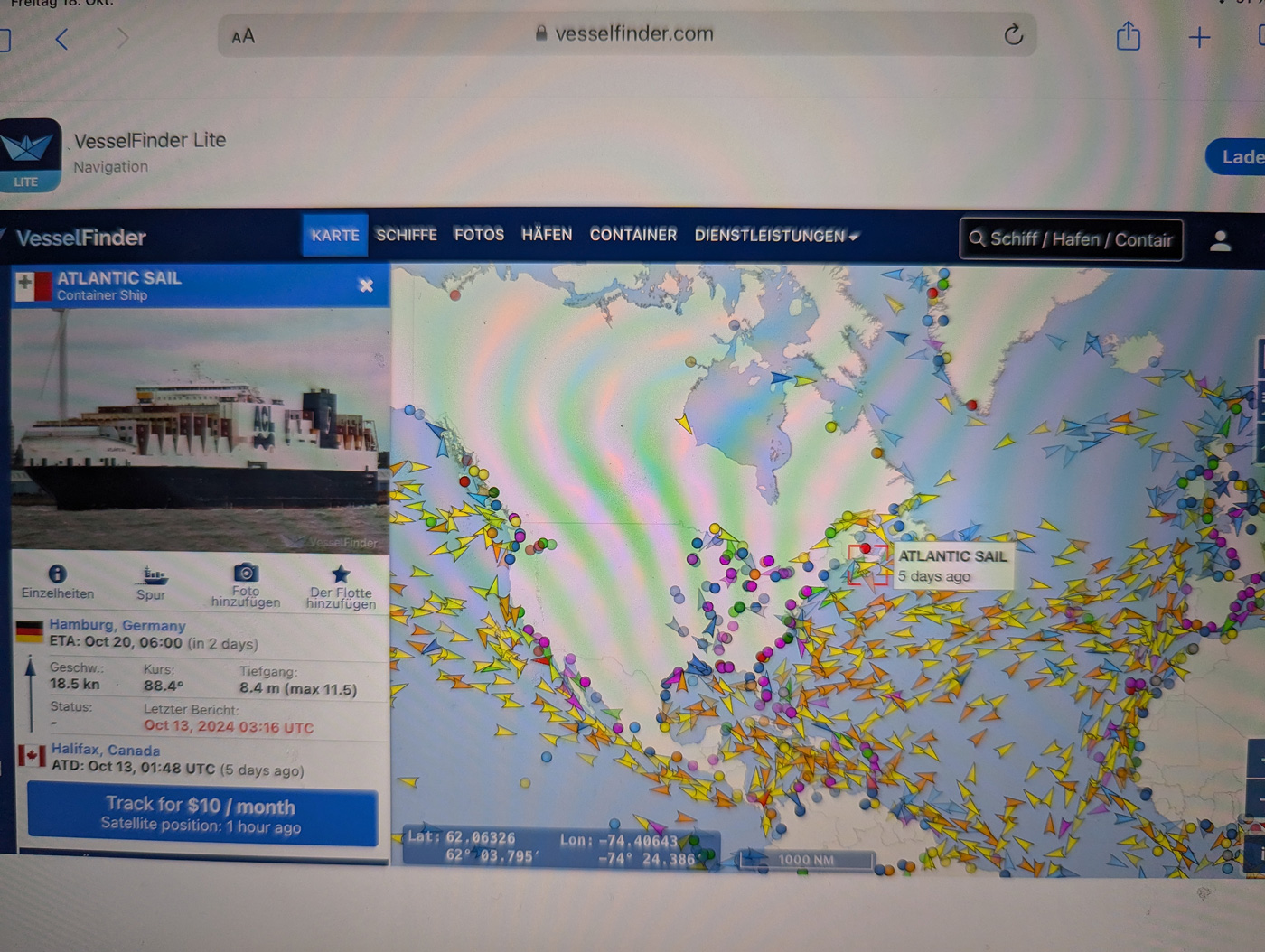Reload page in Safari address bar

1014,35
